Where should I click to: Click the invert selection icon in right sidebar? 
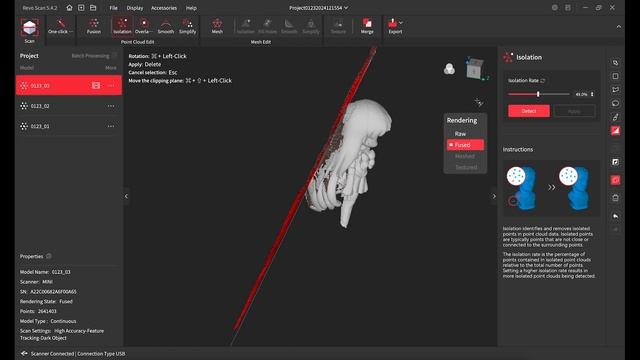(616, 162)
